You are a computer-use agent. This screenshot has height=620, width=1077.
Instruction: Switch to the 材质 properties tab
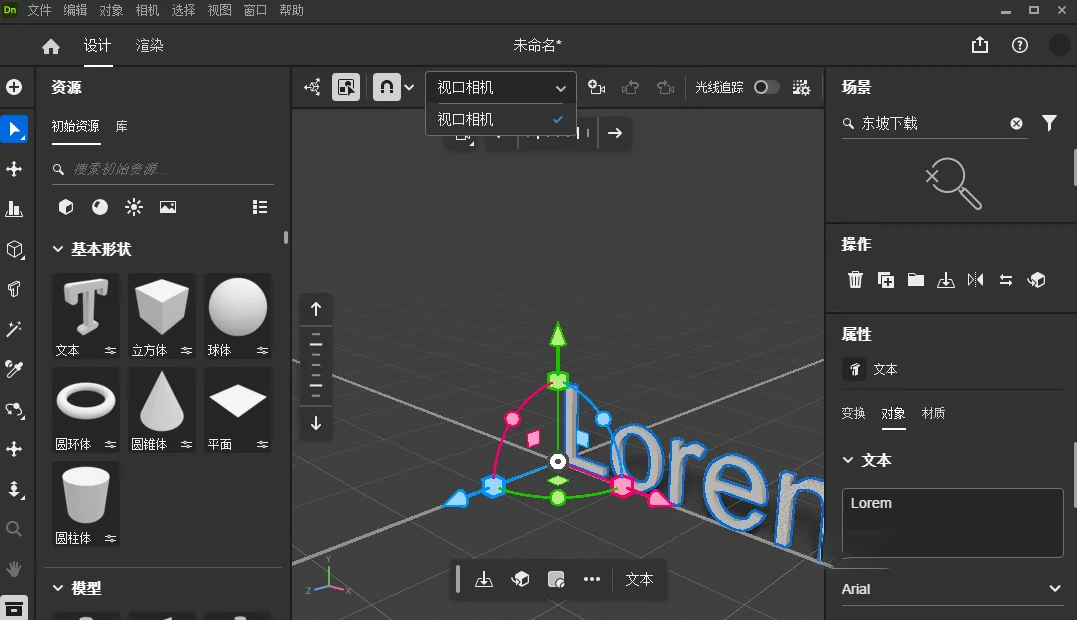pyautogui.click(x=933, y=413)
